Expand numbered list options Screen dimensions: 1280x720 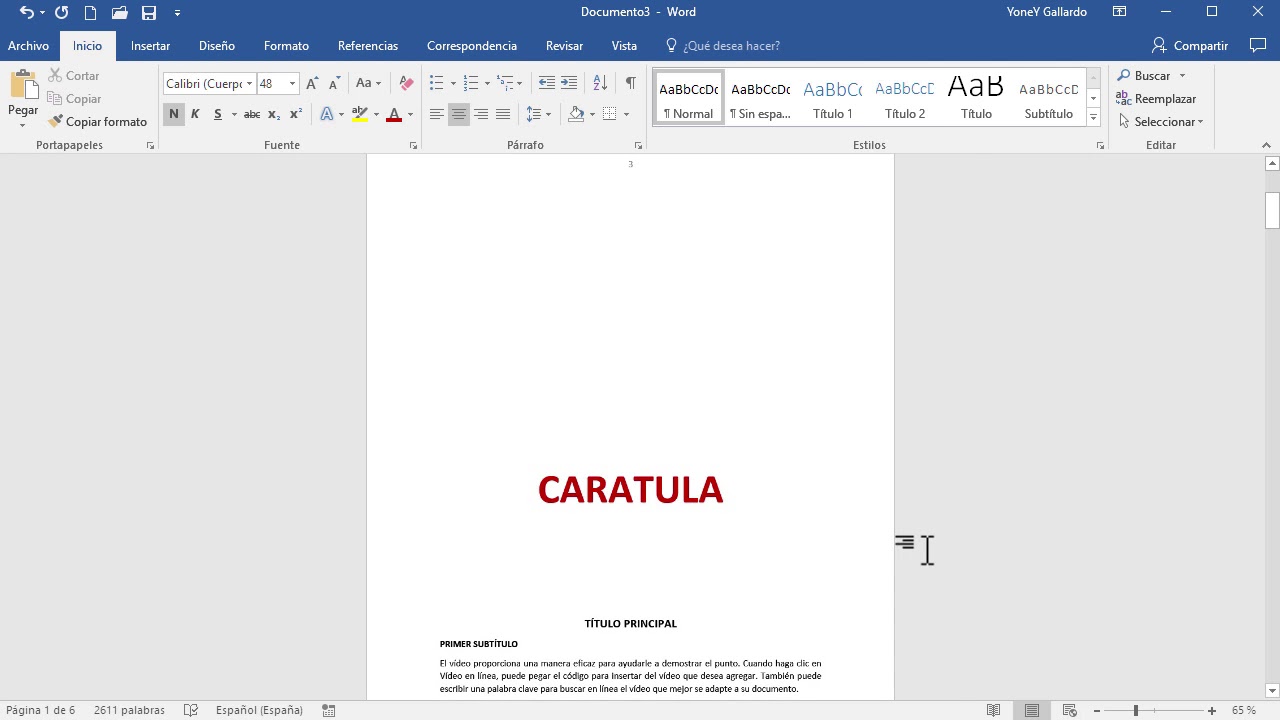[487, 83]
